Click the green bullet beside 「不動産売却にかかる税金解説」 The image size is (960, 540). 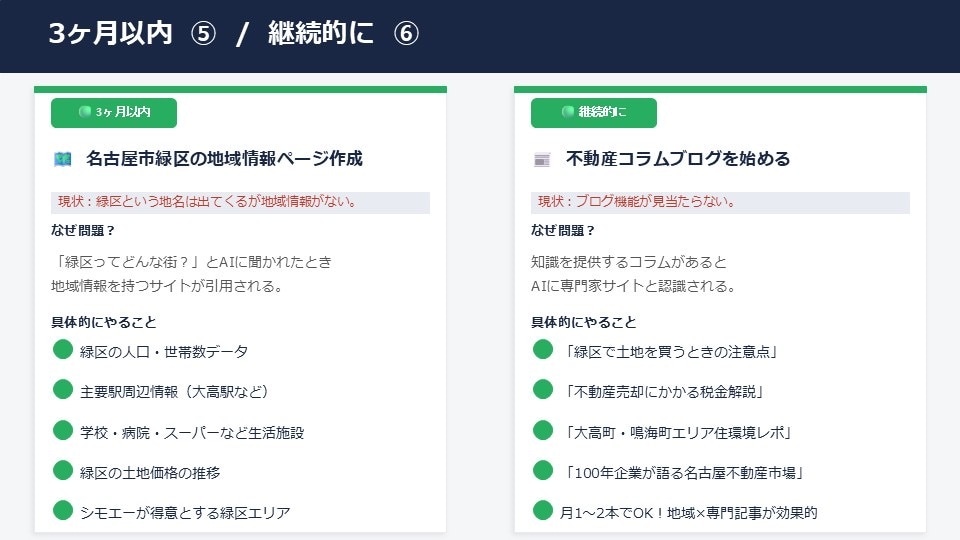543,389
